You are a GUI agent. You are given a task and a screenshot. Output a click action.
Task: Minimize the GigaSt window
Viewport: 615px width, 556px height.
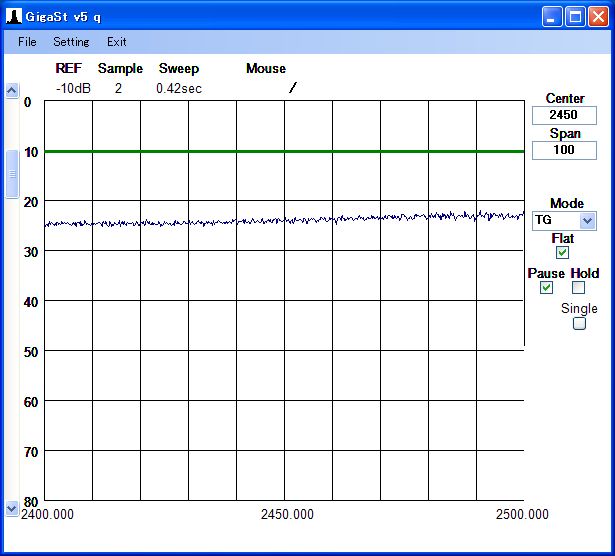coord(552,16)
